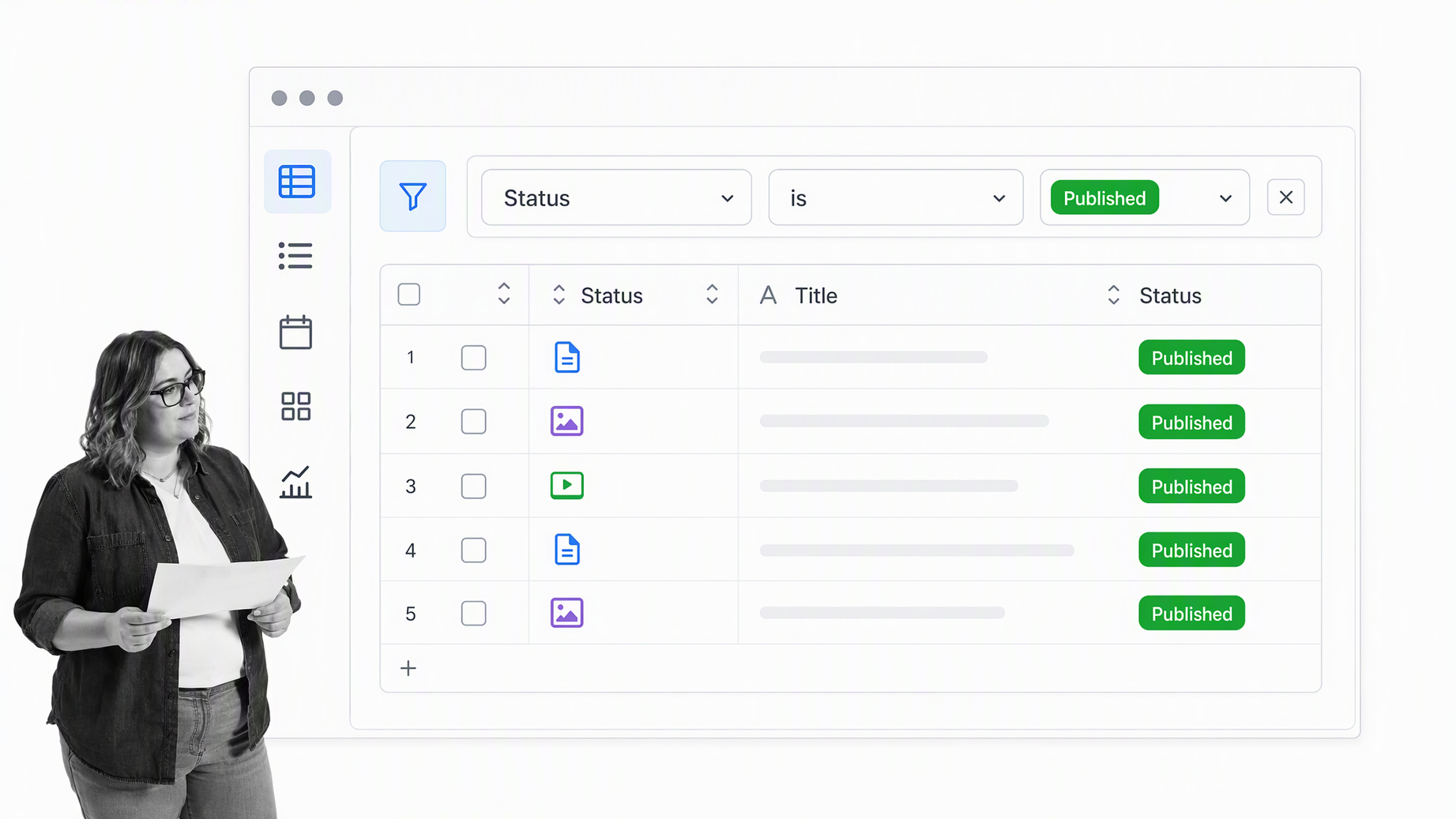1456x819 pixels.
Task: Click the Published badge in row 3
Action: pyautogui.click(x=1191, y=487)
